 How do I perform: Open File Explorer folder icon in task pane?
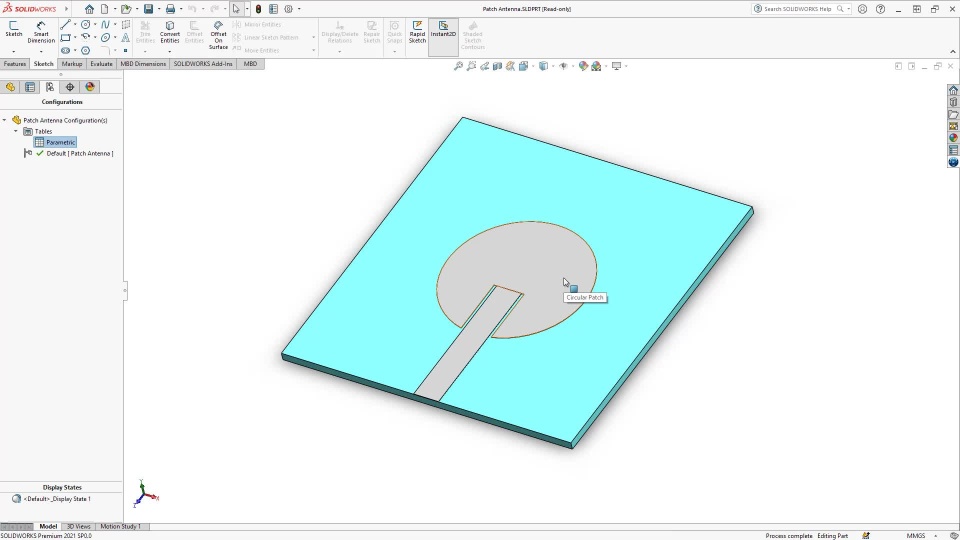pyautogui.click(x=953, y=114)
